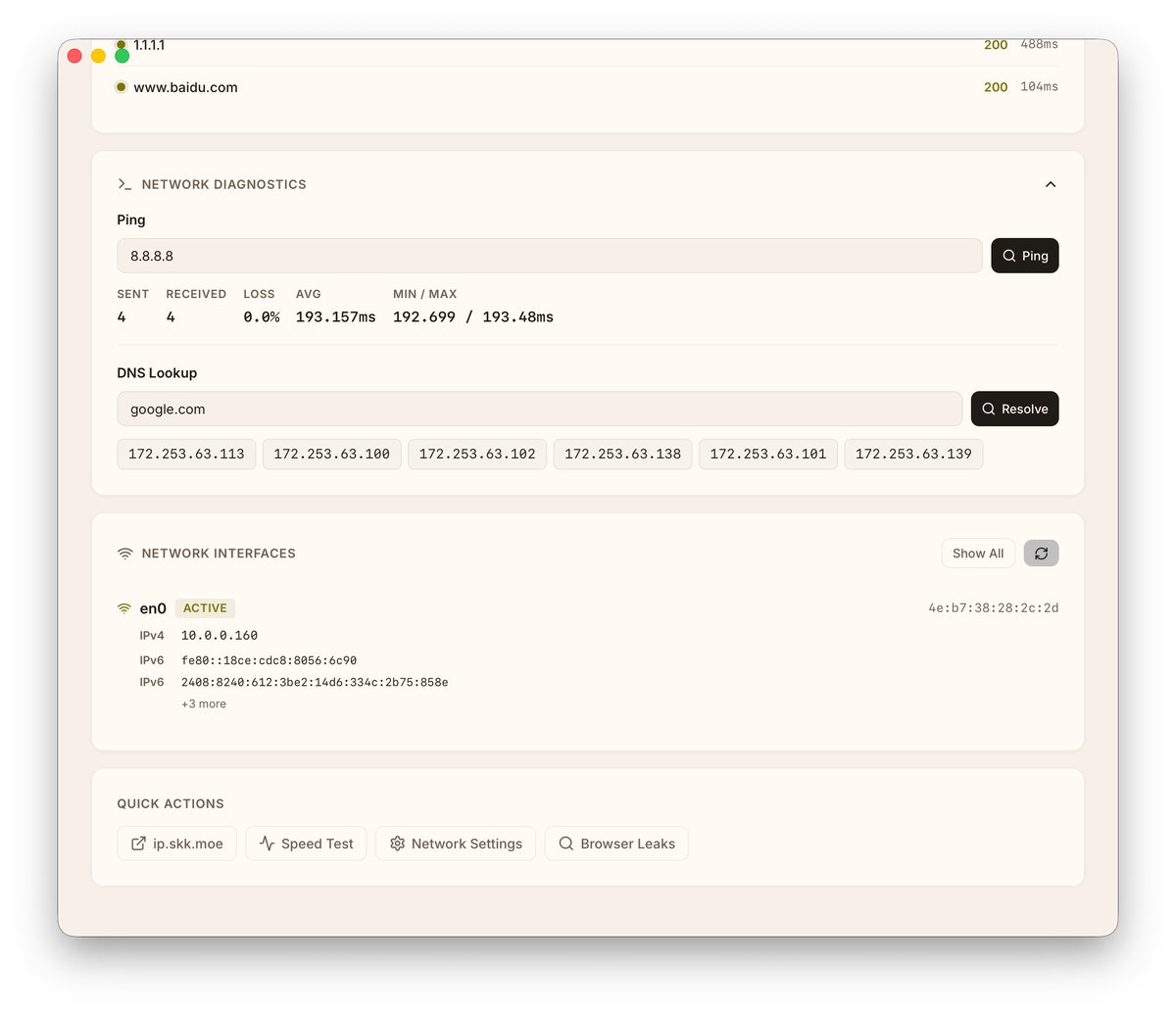Open the Browser Leaks quick action
This screenshot has height=1013, width=1176.
[x=616, y=844]
